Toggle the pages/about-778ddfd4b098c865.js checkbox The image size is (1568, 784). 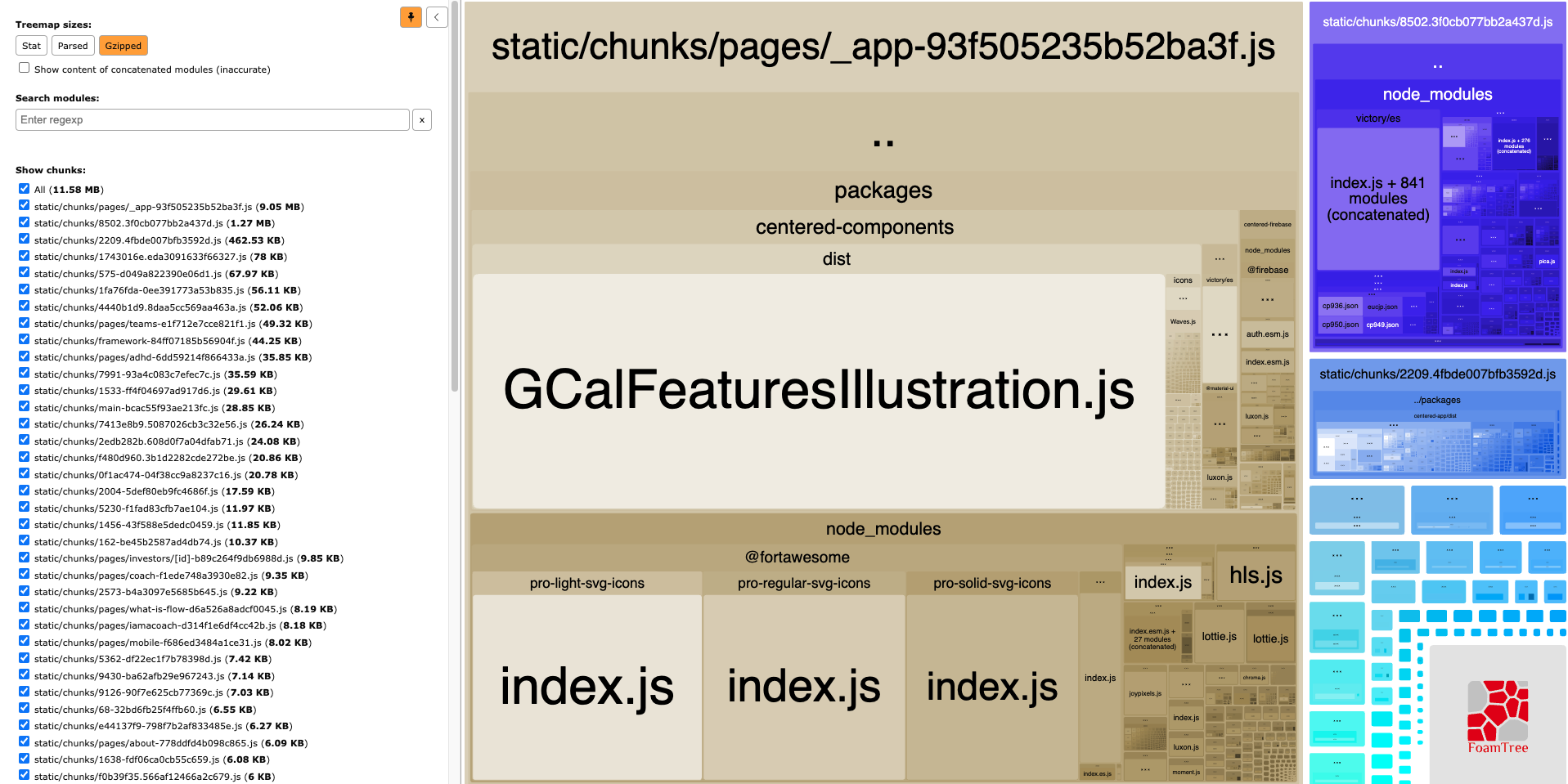click(x=24, y=742)
